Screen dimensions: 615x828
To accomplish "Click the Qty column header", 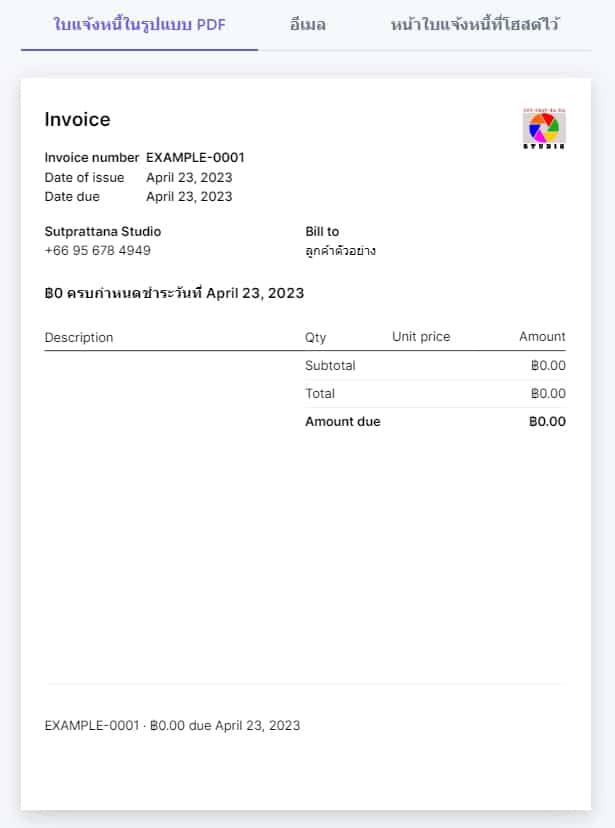I will [x=315, y=337].
